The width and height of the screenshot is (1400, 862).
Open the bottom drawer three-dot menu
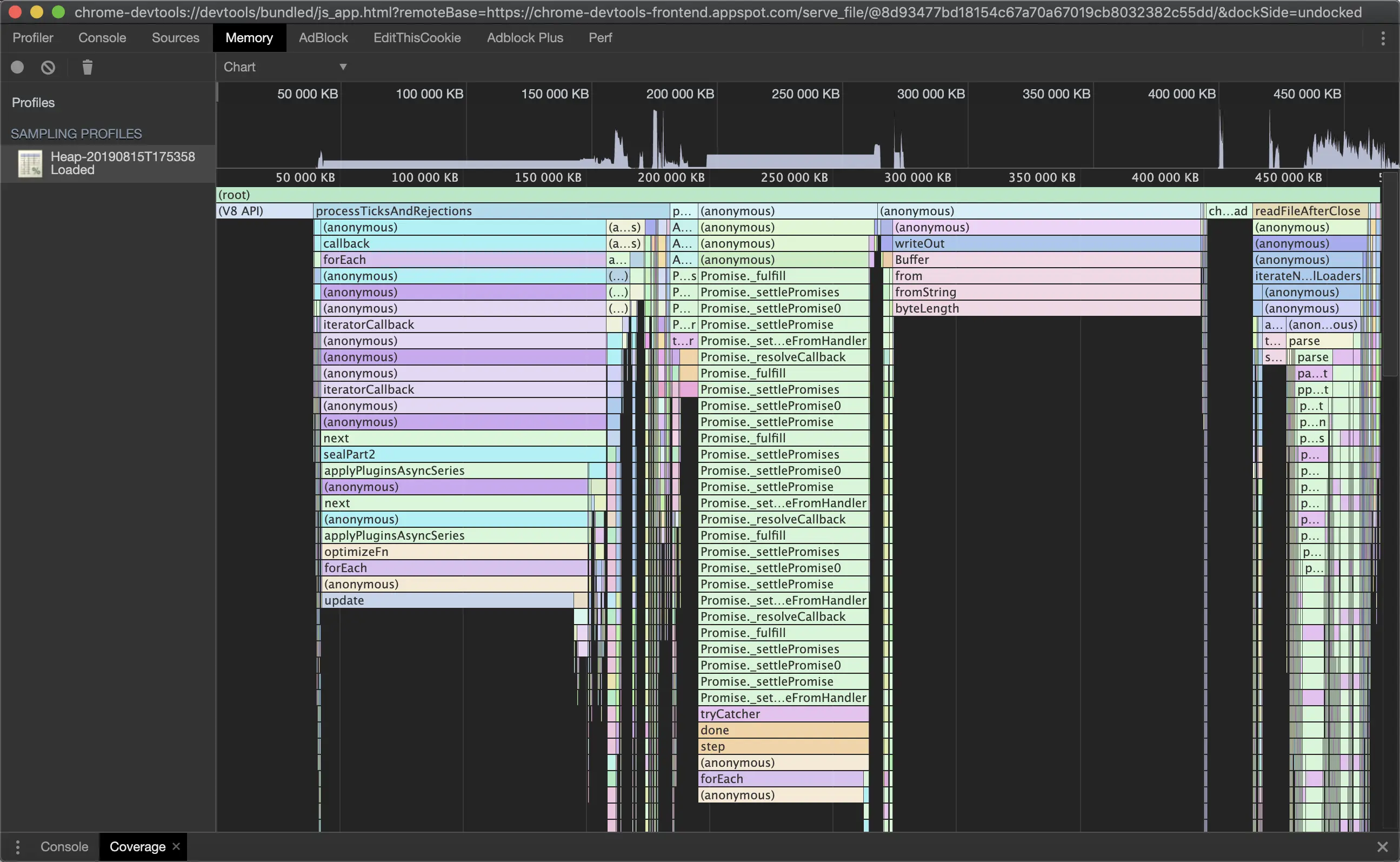[x=18, y=847]
